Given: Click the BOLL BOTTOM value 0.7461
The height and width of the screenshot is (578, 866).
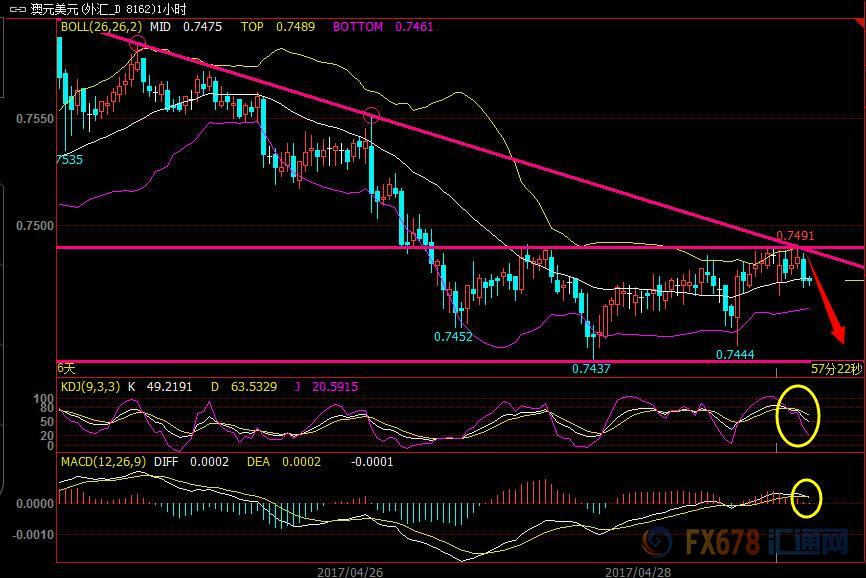Looking at the screenshot, I should [x=414, y=27].
